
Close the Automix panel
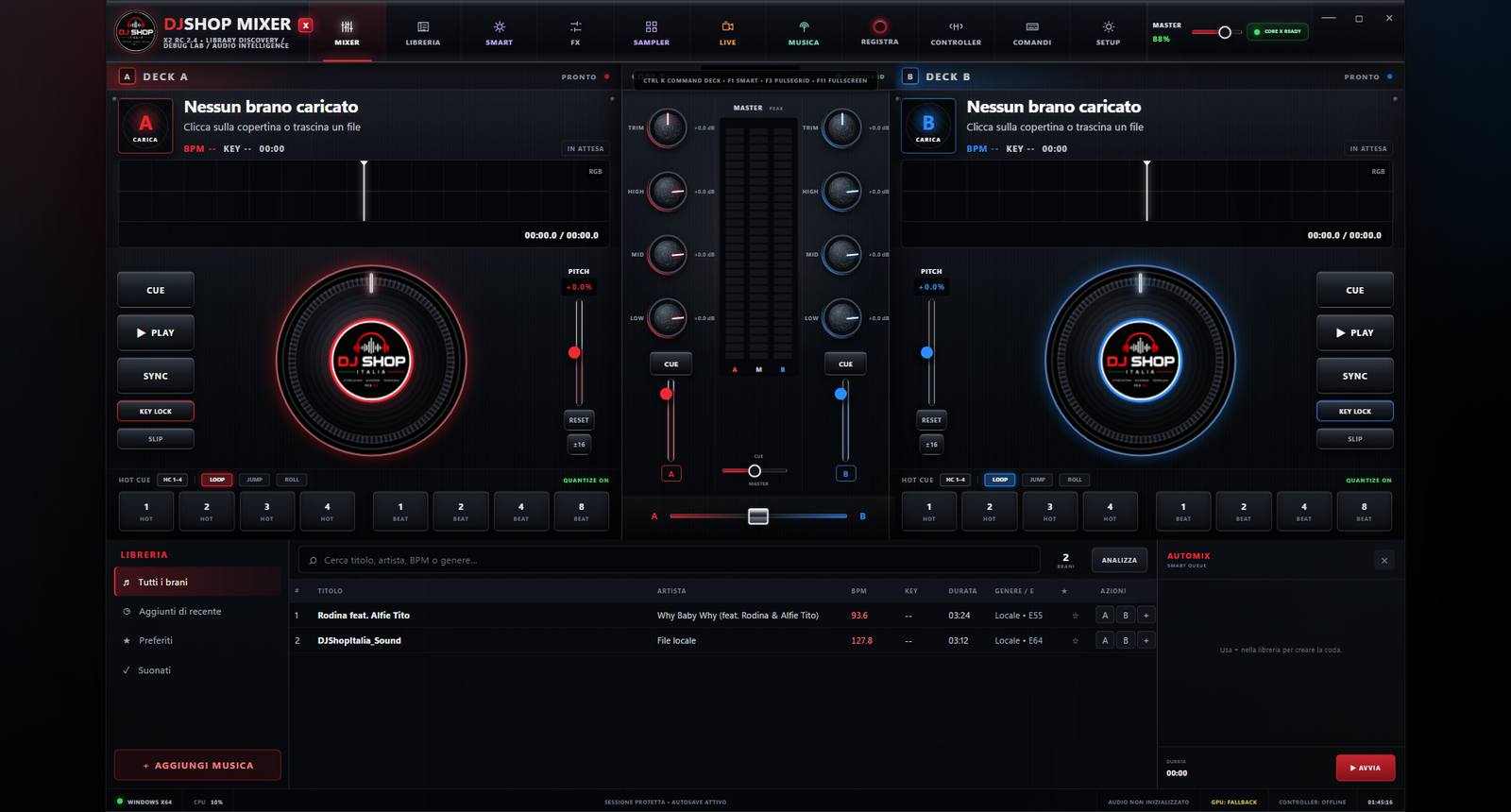coord(1384,561)
